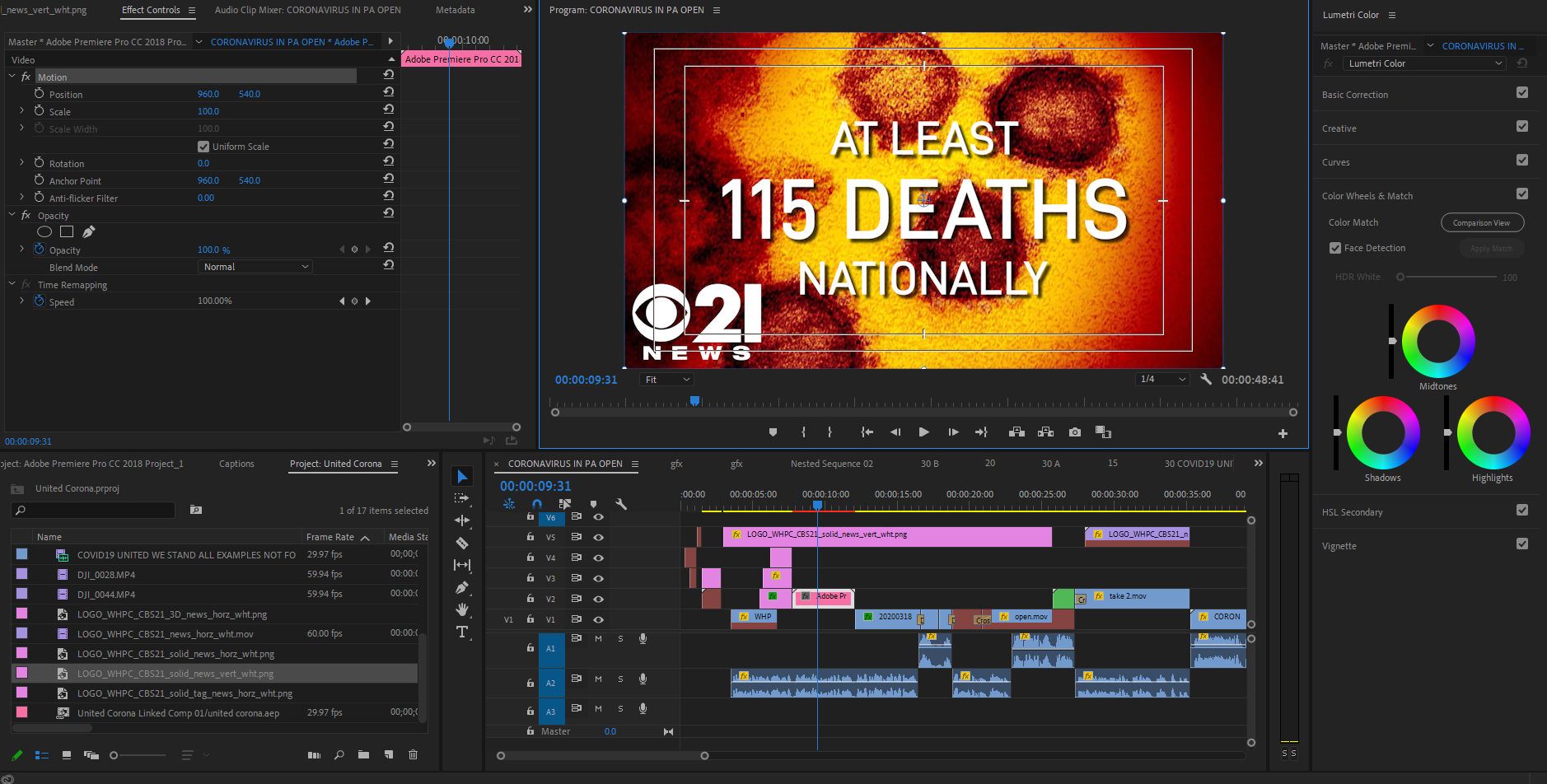Mark Out point in Program monitor
The width and height of the screenshot is (1547, 784).
click(830, 432)
